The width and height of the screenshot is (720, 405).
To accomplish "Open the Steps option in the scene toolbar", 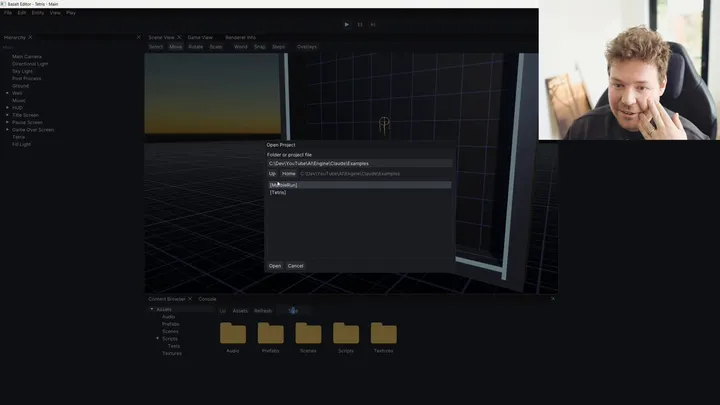I will click(x=278, y=47).
